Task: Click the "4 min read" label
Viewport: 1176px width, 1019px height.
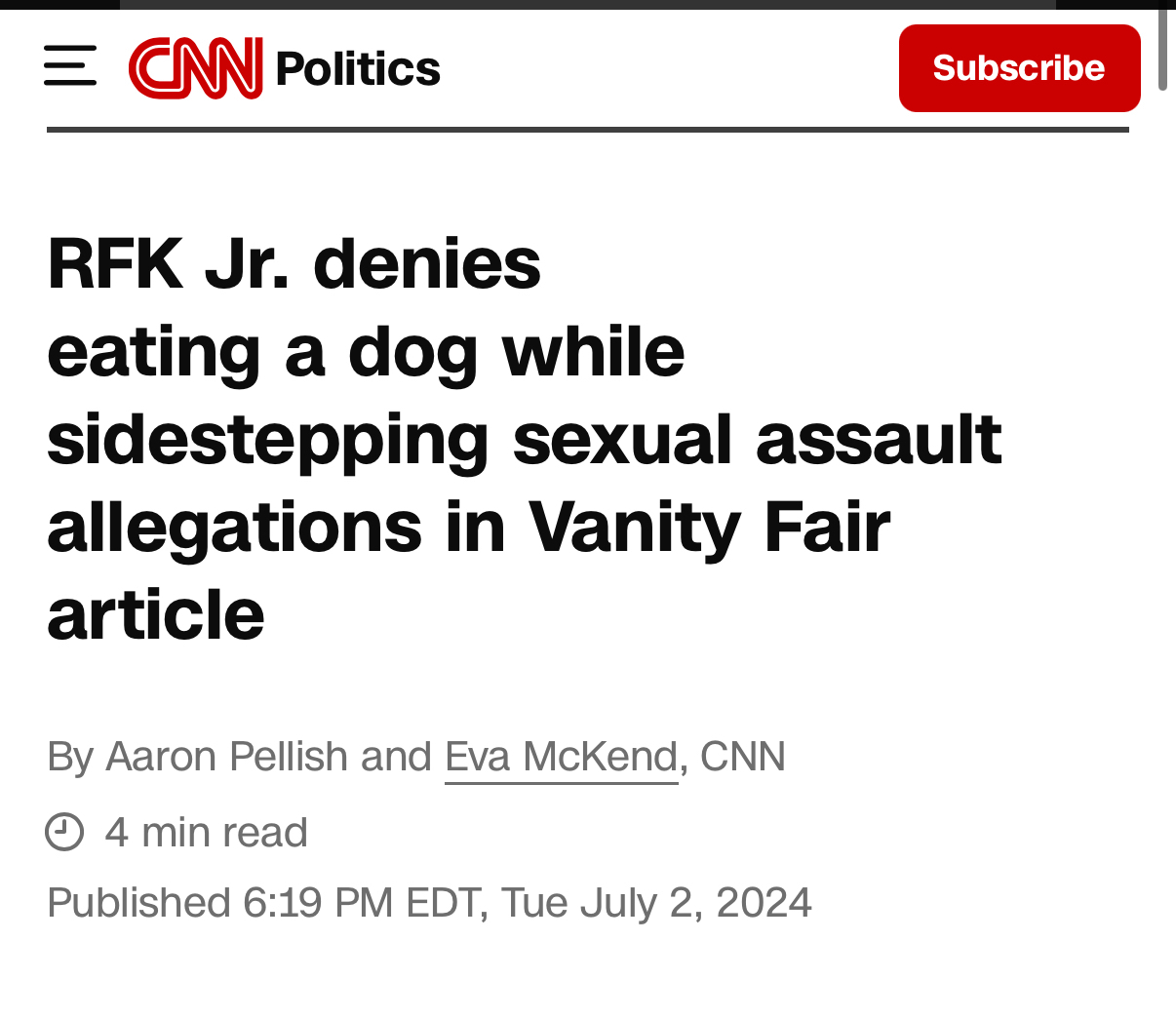Action: 207,833
